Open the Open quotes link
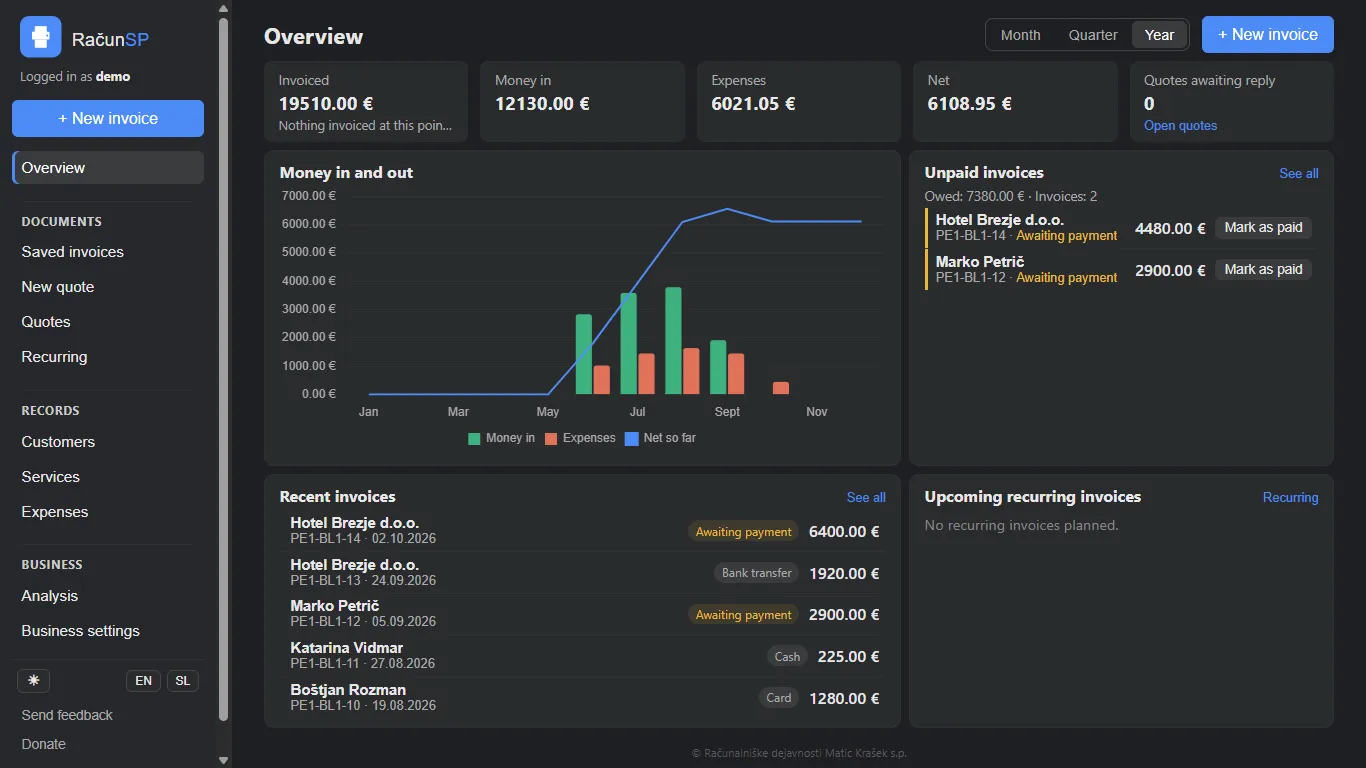The width and height of the screenshot is (1366, 768). (x=1180, y=126)
